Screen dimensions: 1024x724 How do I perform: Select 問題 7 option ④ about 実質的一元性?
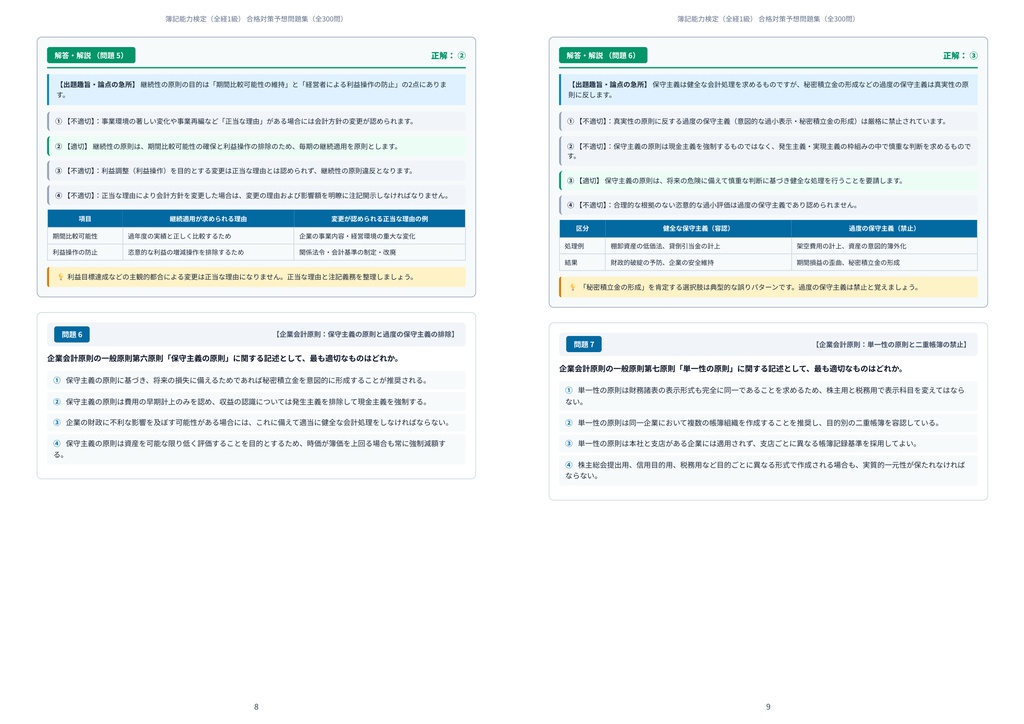(x=768, y=470)
